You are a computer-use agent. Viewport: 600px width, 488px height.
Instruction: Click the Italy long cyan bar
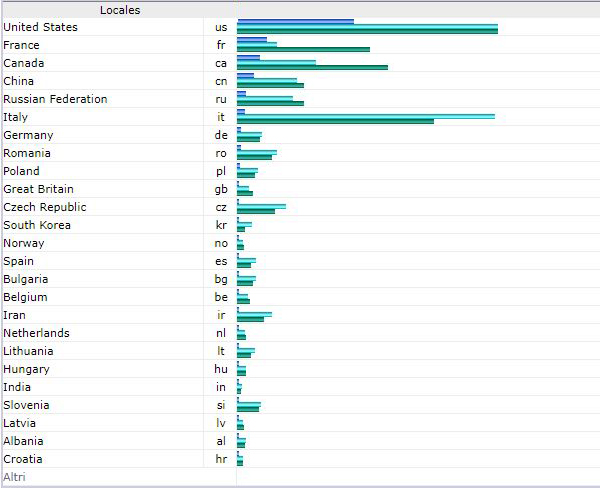366,116
